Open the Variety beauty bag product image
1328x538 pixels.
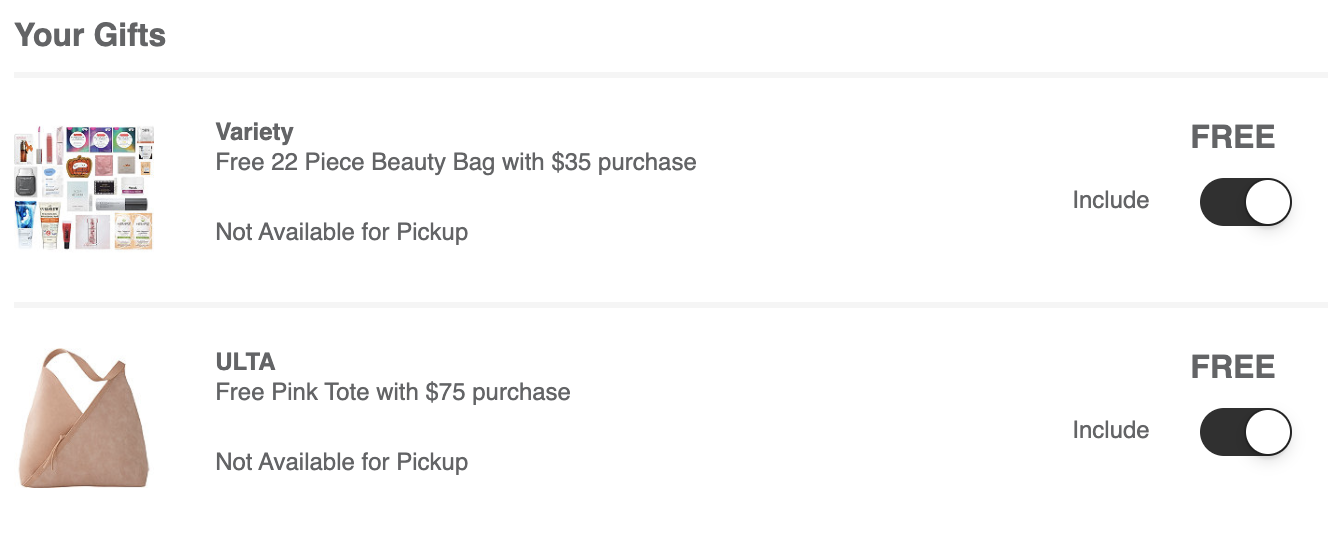click(84, 188)
